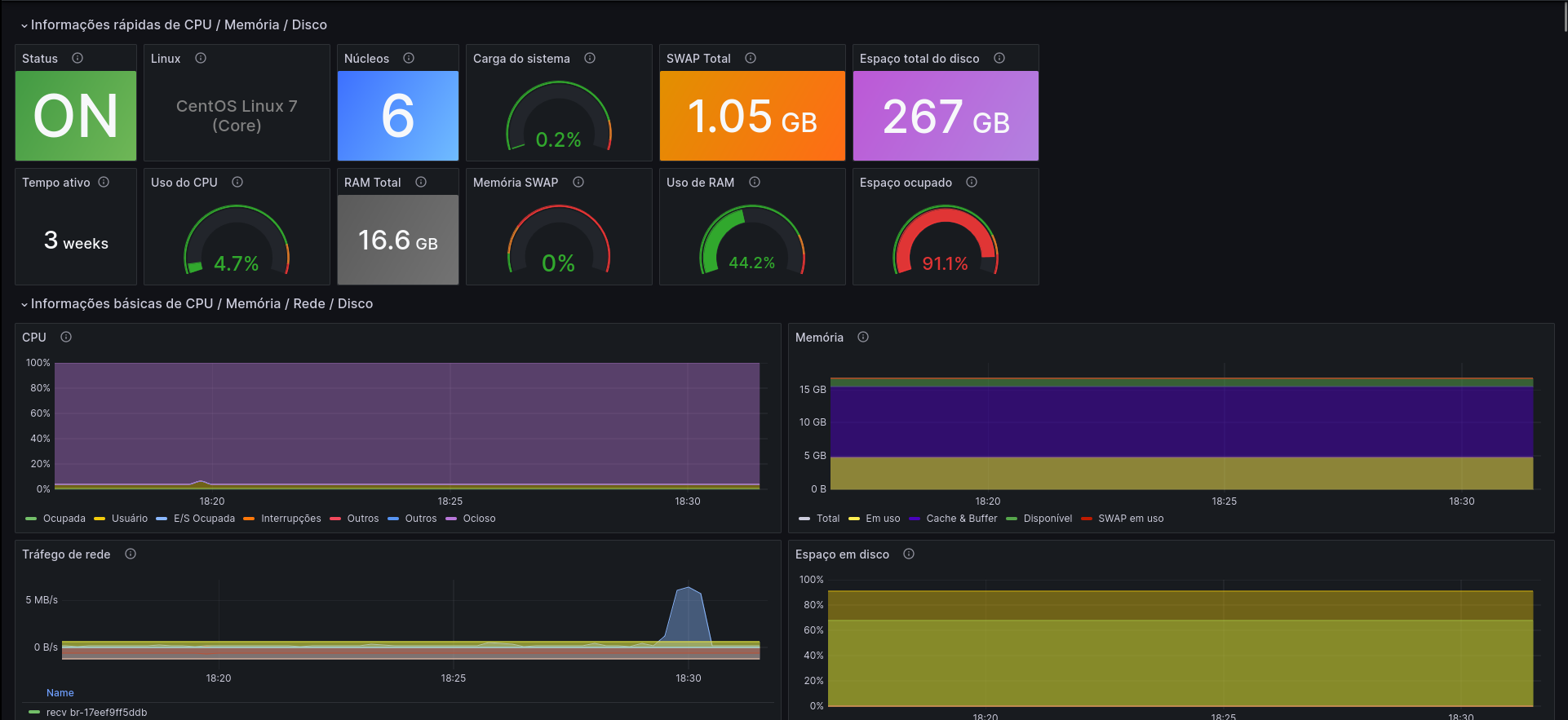Open Espaço em disco panel title menu
This screenshot has height=720, width=1568.
pos(842,554)
